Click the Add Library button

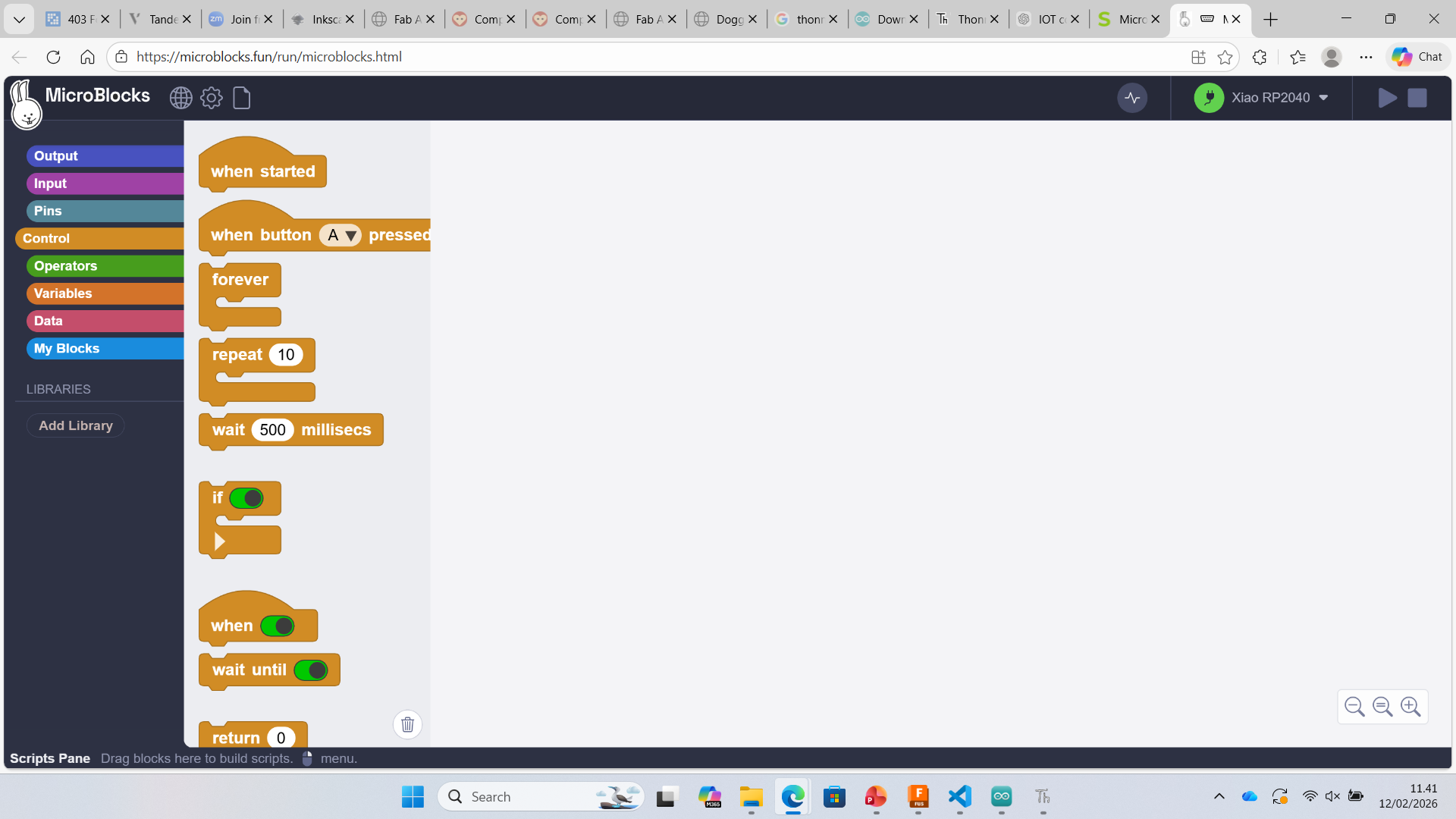[76, 425]
